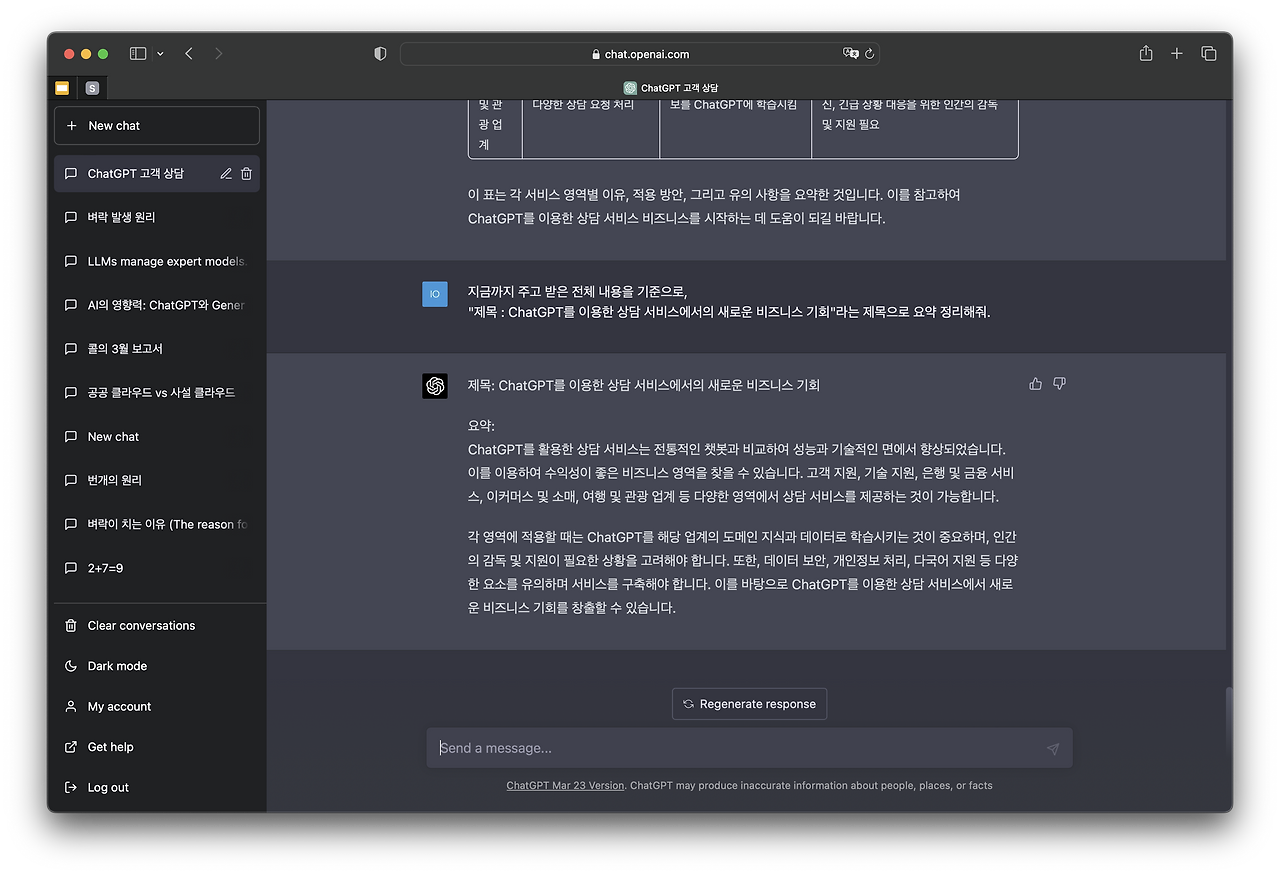
Task: Rate the response with thumbs down
Action: coord(1059,383)
